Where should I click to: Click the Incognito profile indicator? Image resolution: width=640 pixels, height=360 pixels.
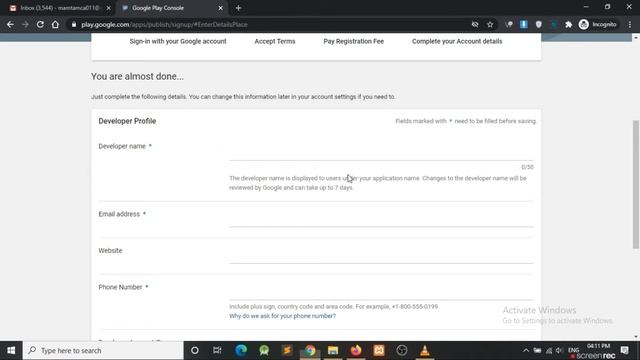point(598,24)
